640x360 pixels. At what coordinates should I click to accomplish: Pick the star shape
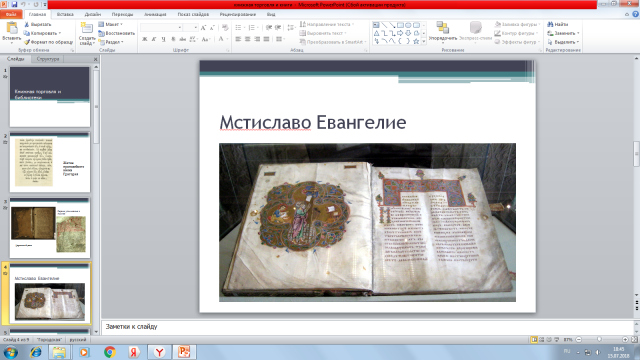point(416,41)
